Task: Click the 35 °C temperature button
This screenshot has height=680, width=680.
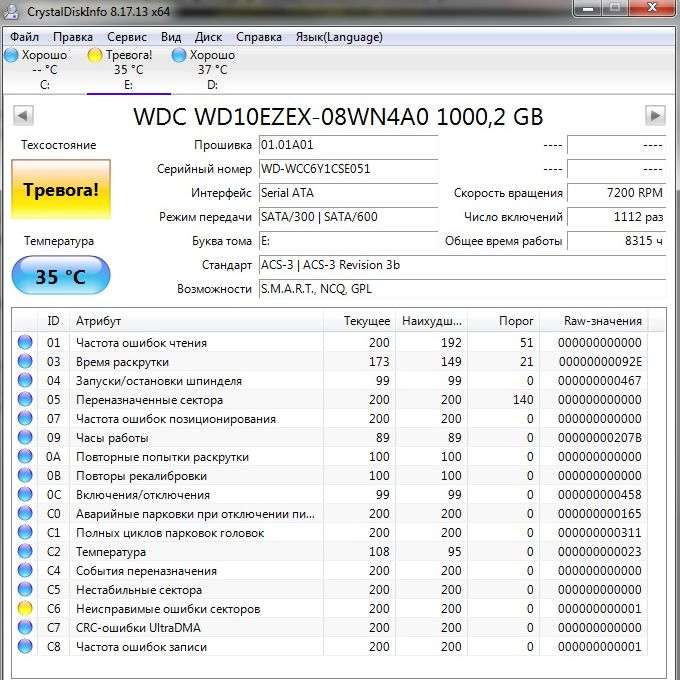Action: pos(61,277)
